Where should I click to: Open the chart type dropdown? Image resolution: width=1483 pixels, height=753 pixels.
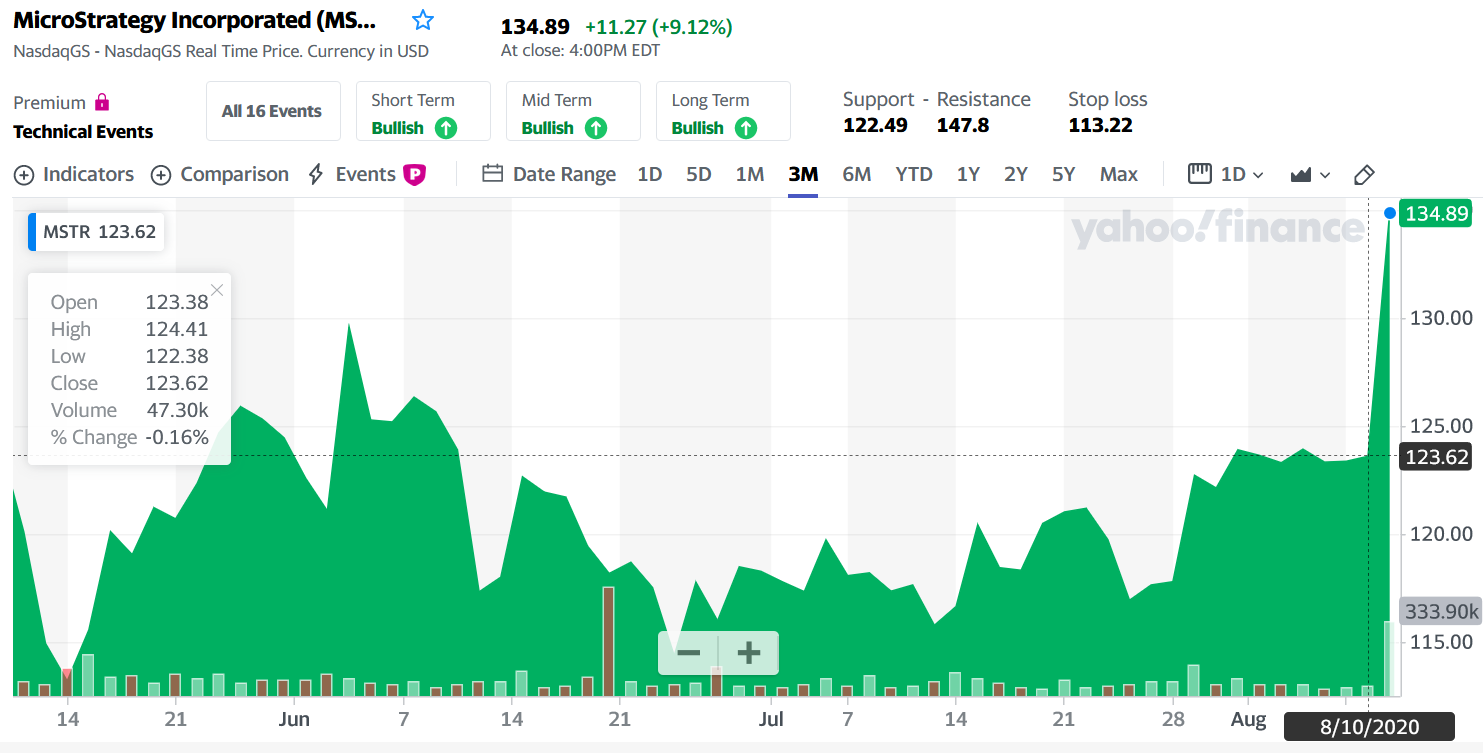coord(1310,175)
